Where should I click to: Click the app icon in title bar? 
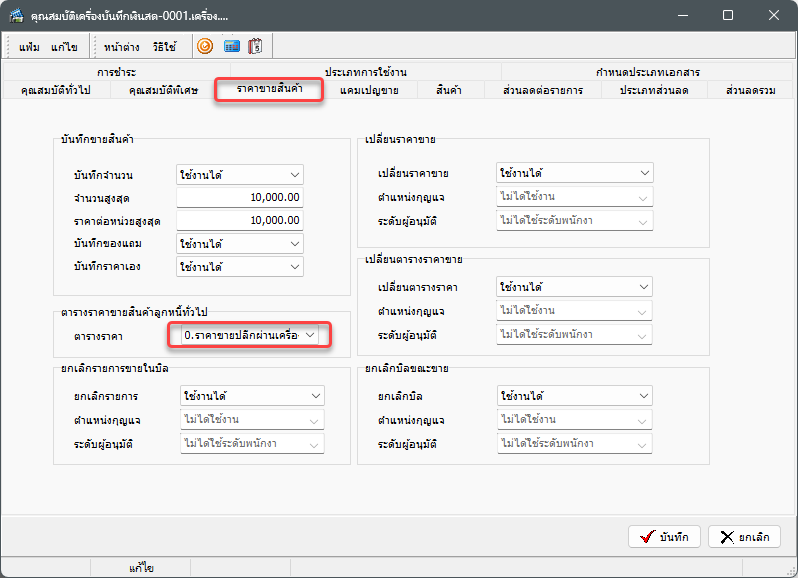pyautogui.click(x=16, y=16)
